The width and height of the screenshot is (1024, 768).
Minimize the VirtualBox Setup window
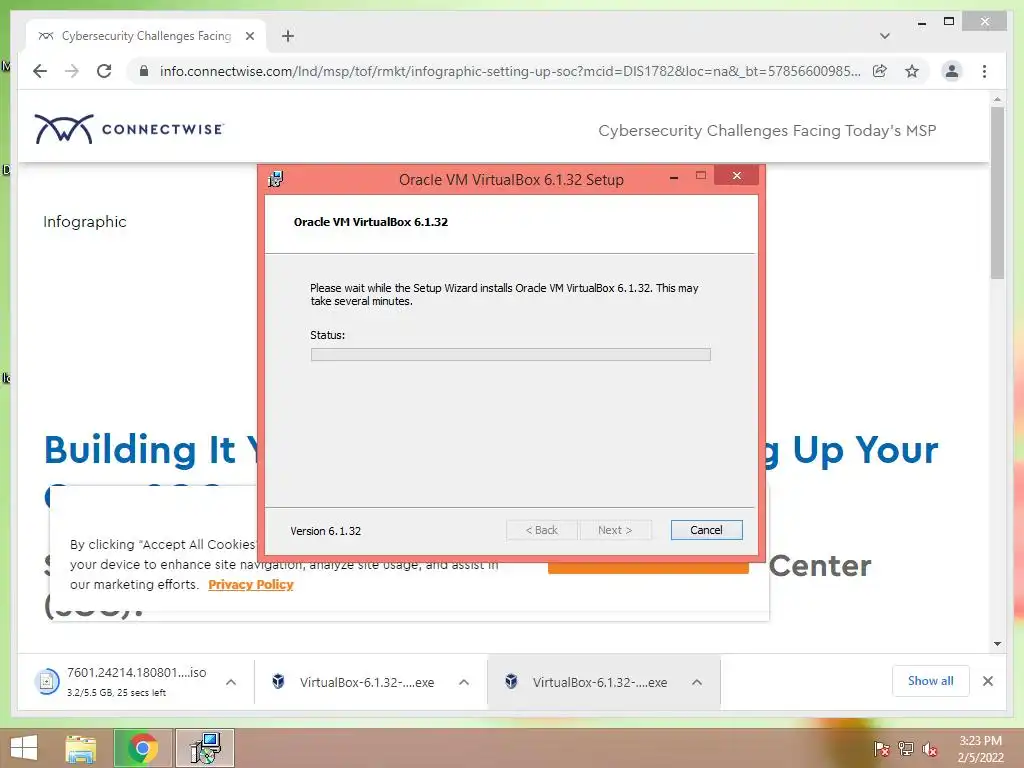(674, 176)
